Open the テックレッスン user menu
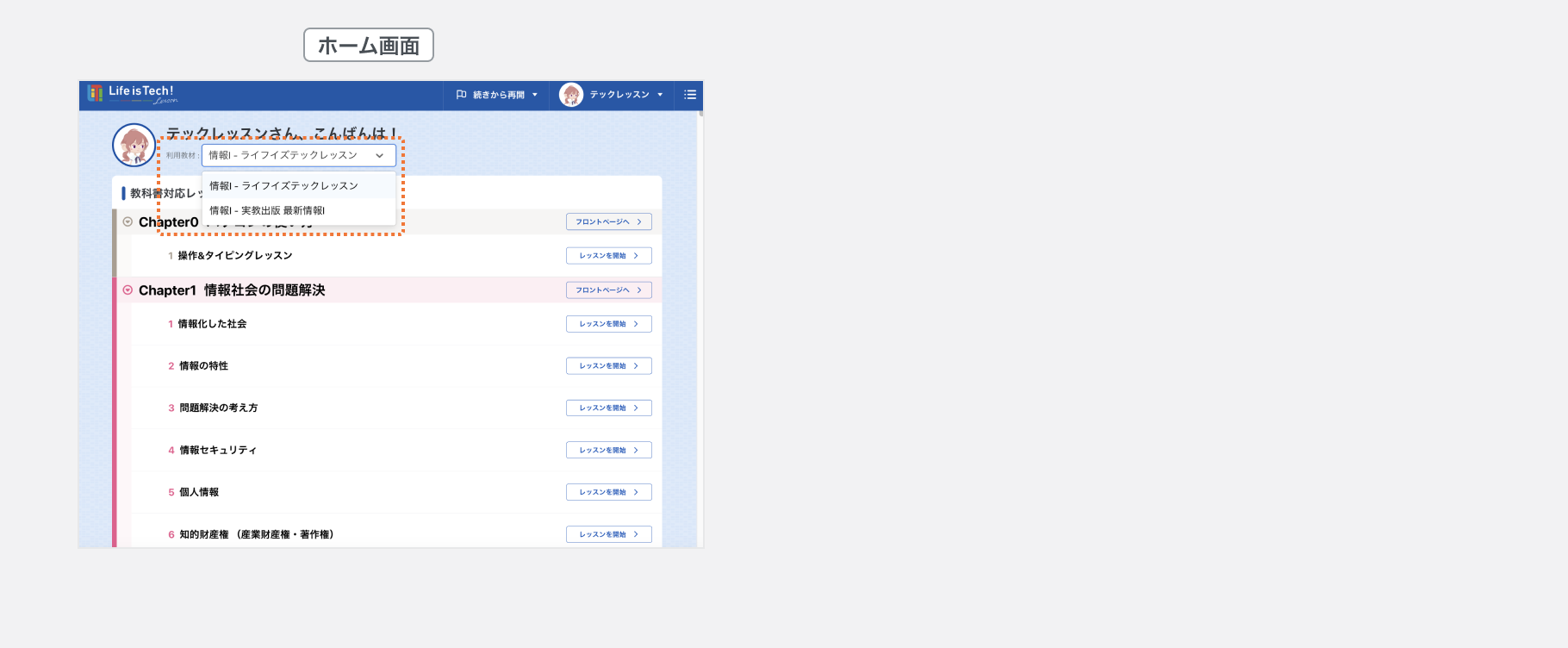 (x=612, y=95)
